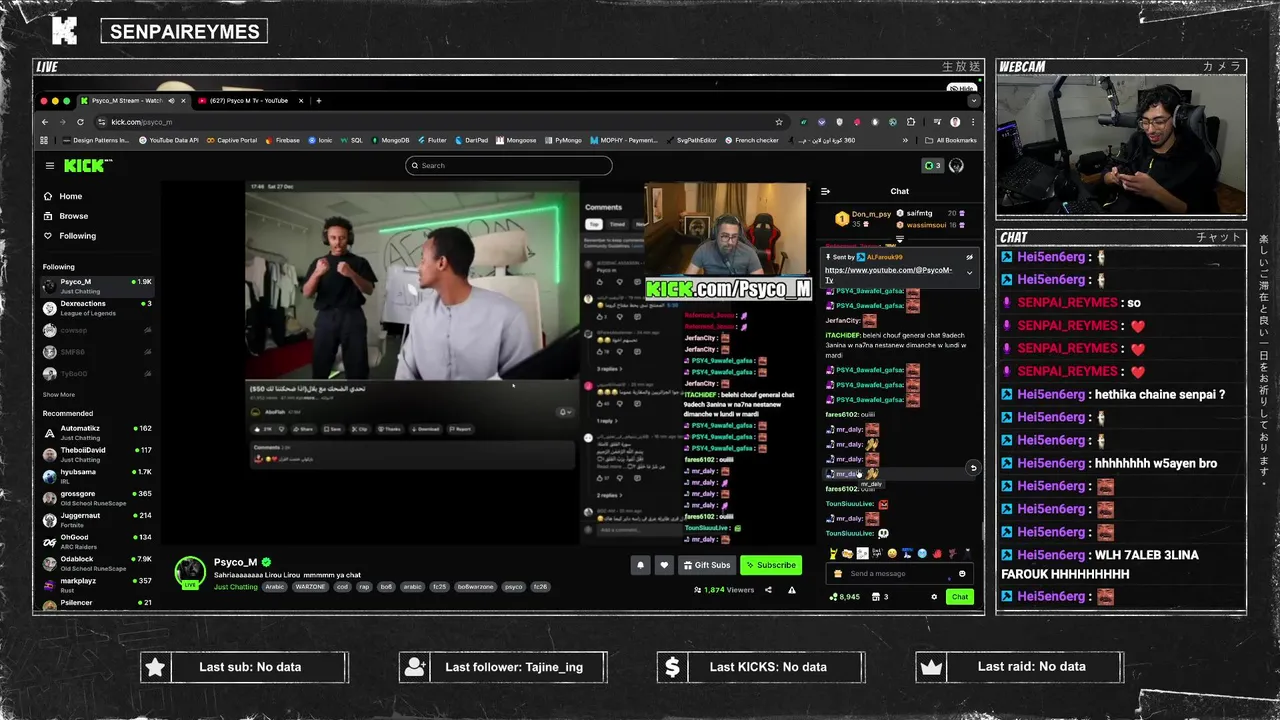Viewport: 1280px width, 720px height.
Task: Follow channel with the heart button
Action: pos(664,565)
